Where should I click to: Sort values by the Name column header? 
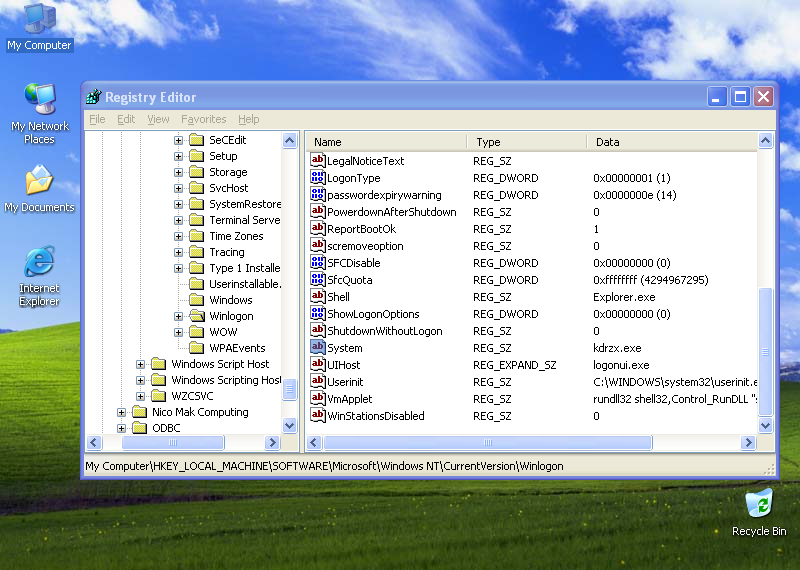click(386, 142)
